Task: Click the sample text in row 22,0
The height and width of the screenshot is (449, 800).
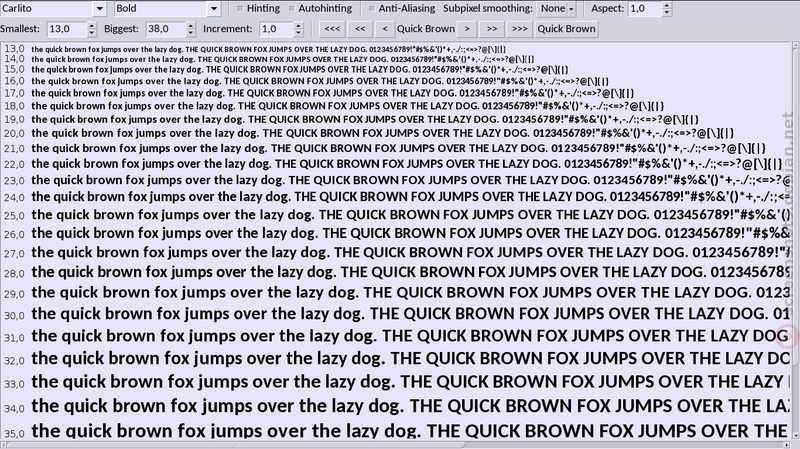Action: [407, 164]
